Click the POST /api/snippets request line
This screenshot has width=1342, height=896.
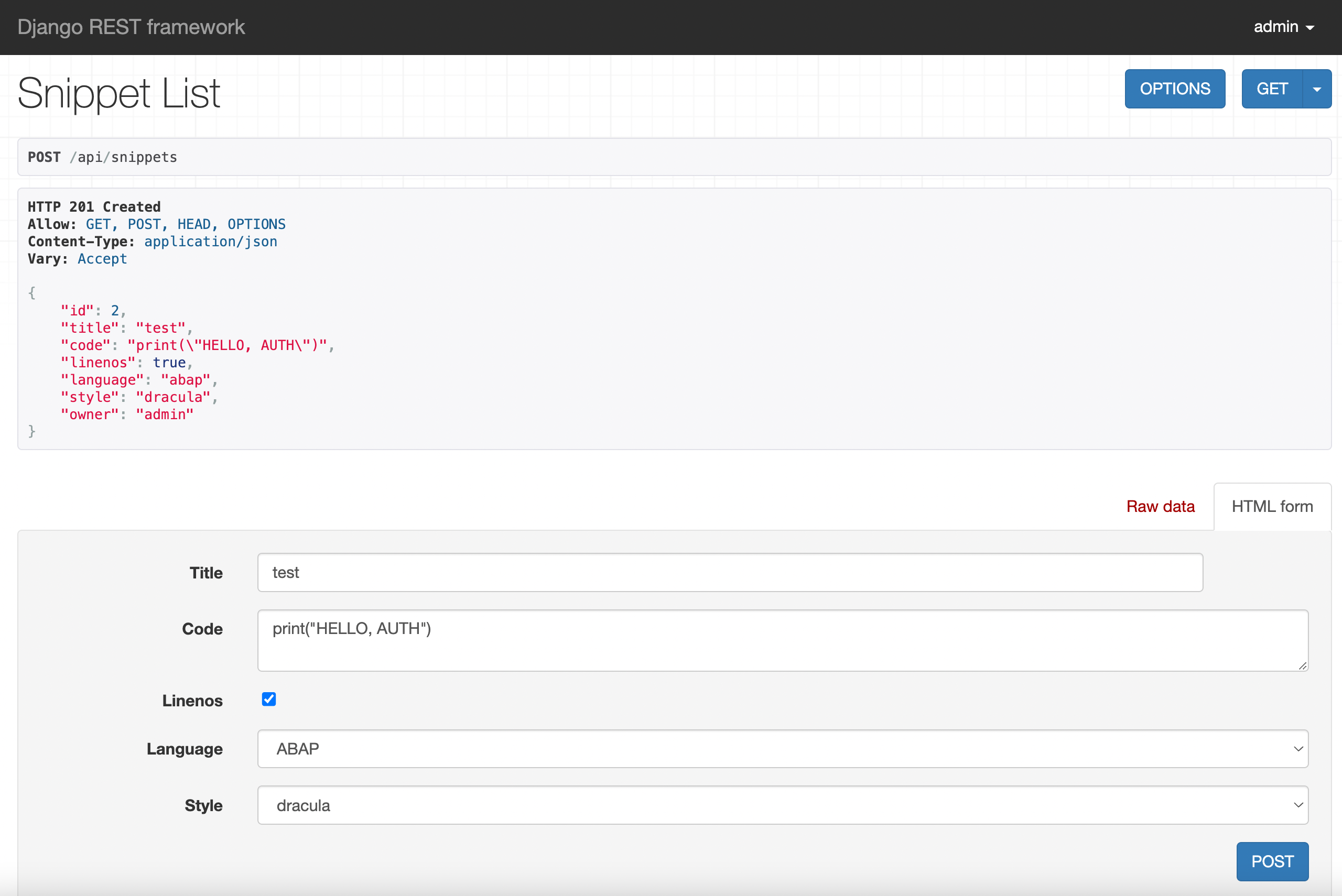103,157
